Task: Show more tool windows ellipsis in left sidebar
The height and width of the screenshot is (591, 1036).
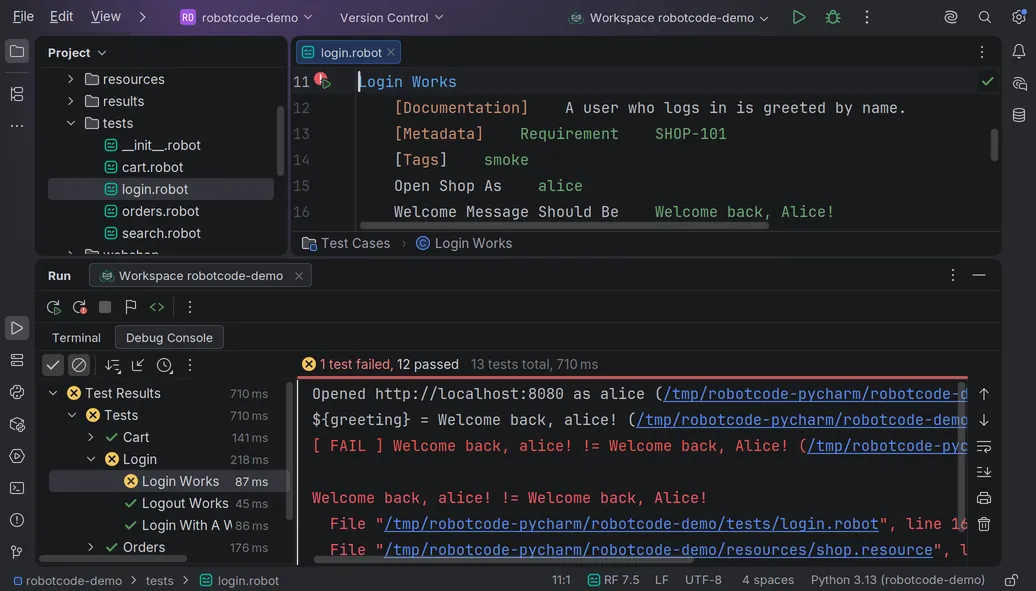Action: pos(17,126)
